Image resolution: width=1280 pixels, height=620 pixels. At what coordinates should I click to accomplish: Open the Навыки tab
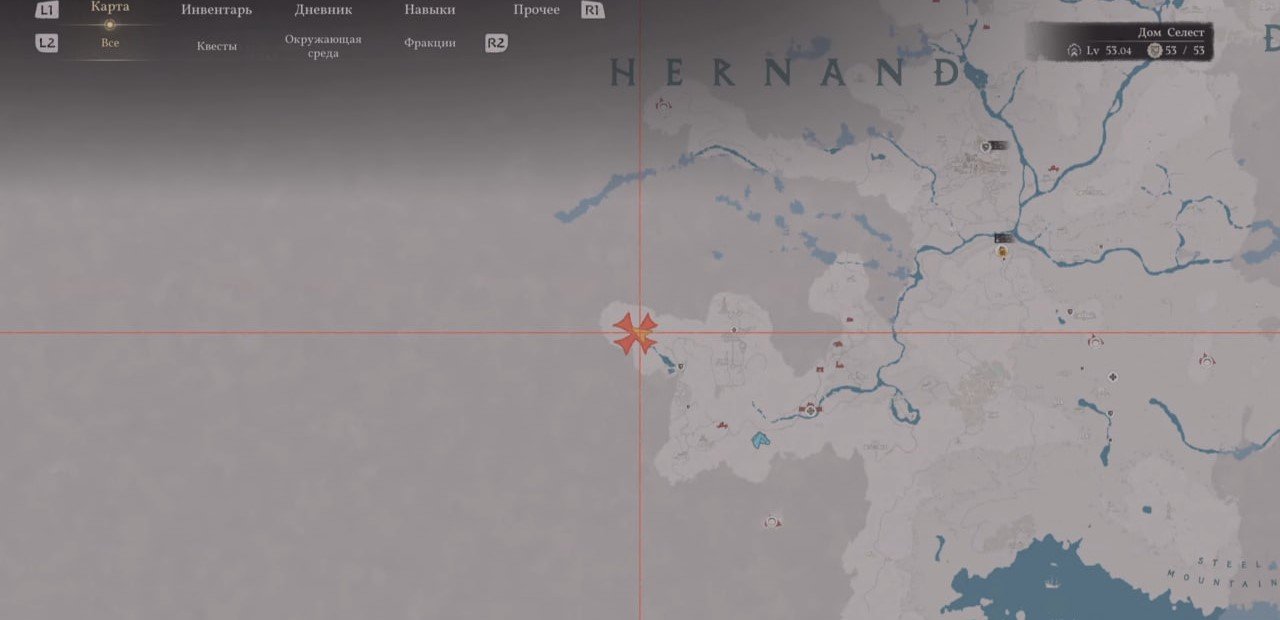430,10
